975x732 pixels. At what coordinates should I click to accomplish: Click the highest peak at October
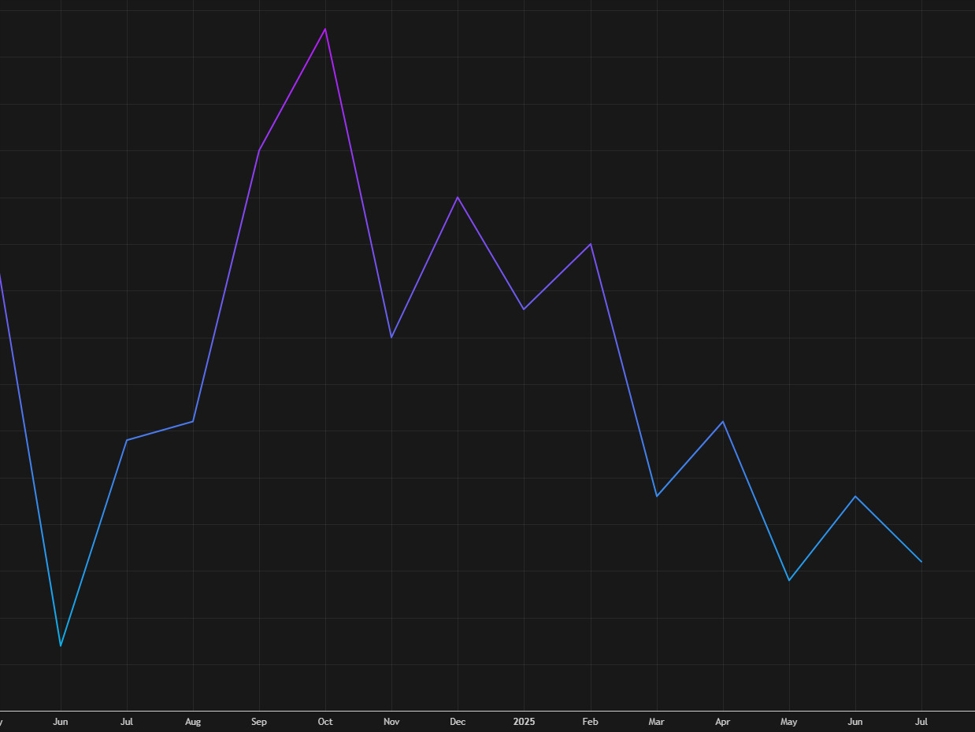tap(325, 29)
